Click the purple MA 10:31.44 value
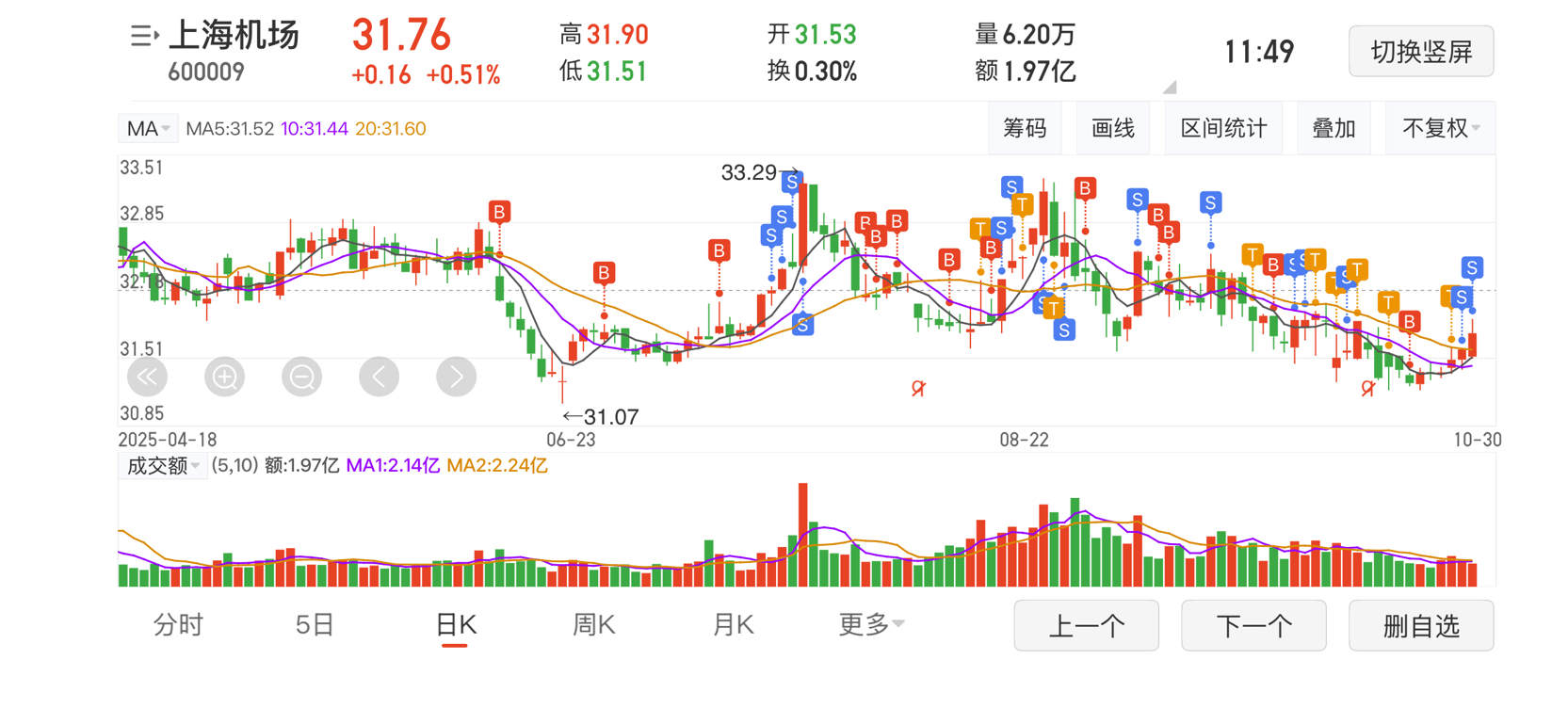The height and width of the screenshot is (724, 1568). point(315,129)
